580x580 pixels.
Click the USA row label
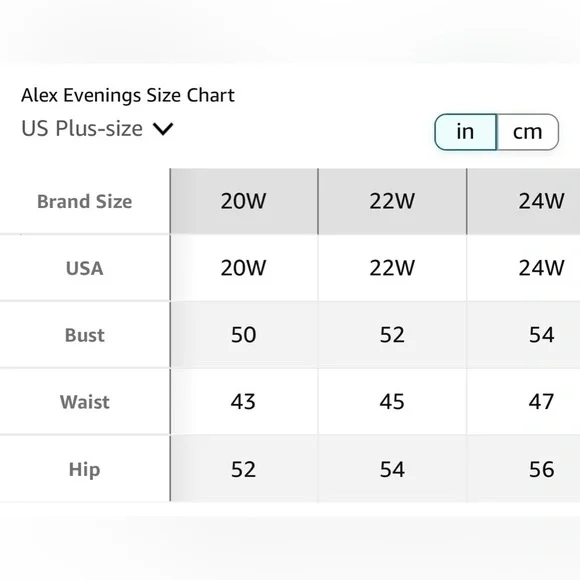pyautogui.click(x=85, y=269)
